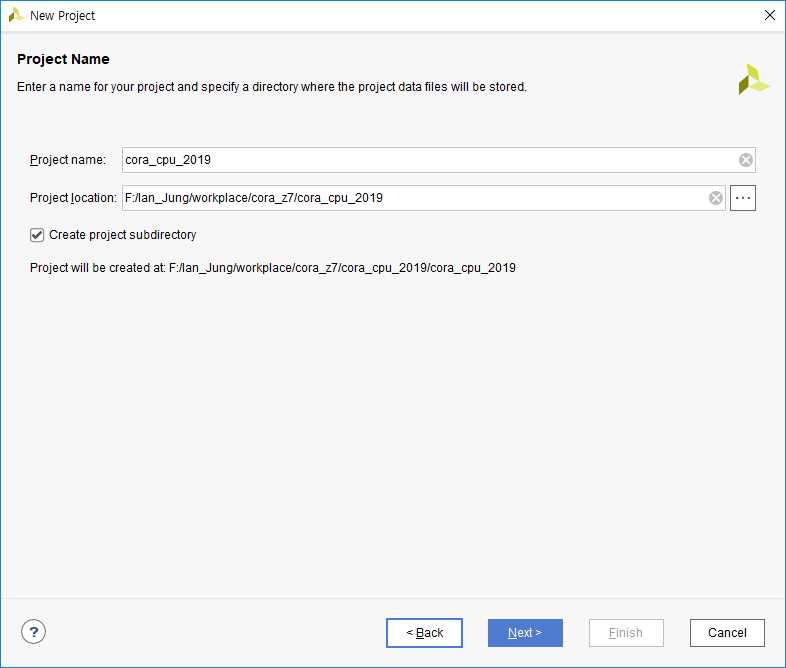Click the 'Enter a name for your project' description
The height and width of the screenshot is (668, 786).
point(272,87)
